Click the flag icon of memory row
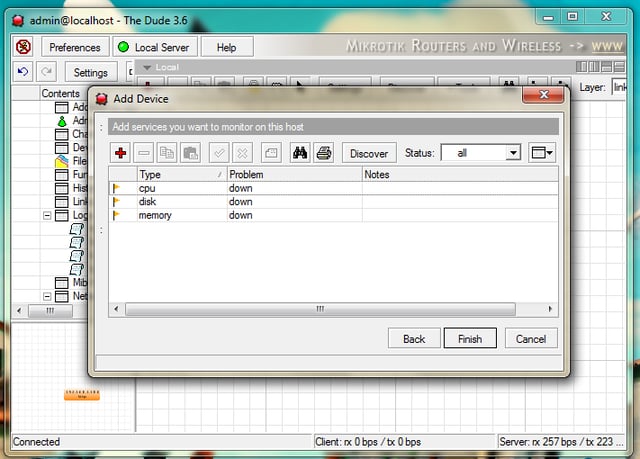This screenshot has height=459, width=640. 116,215
